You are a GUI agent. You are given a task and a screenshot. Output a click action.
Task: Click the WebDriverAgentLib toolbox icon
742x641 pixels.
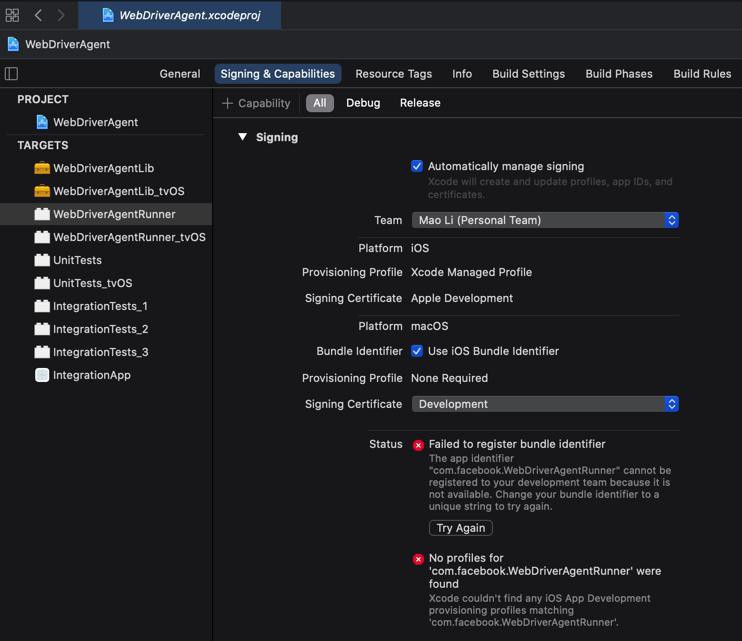pos(42,168)
